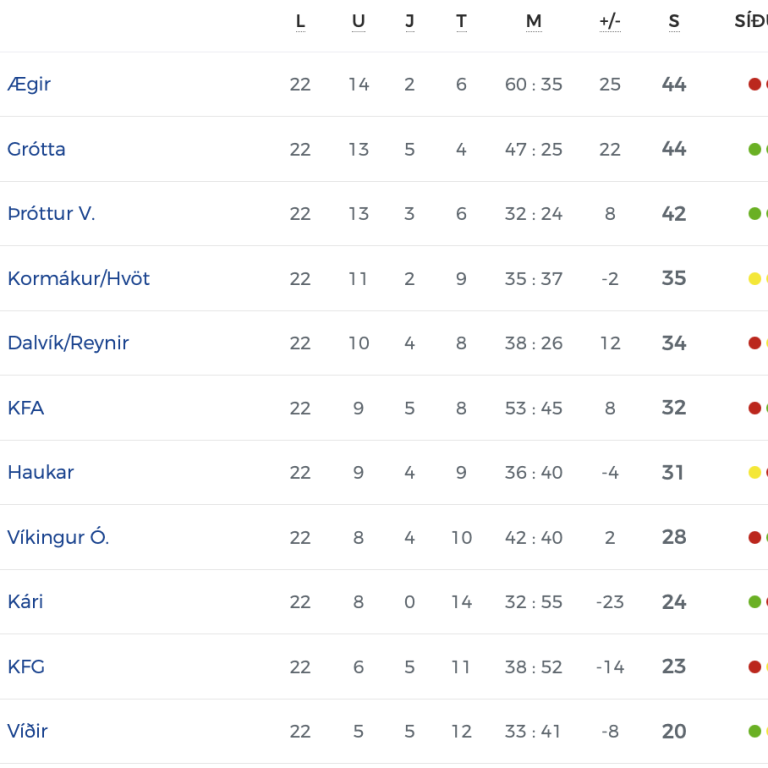Open the Víðir team page

click(x=28, y=731)
